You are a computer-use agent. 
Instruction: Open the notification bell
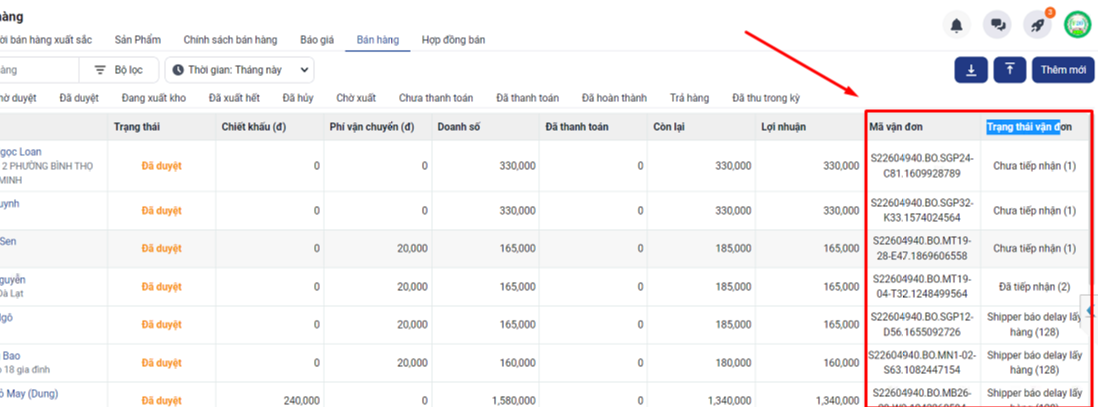click(x=957, y=25)
